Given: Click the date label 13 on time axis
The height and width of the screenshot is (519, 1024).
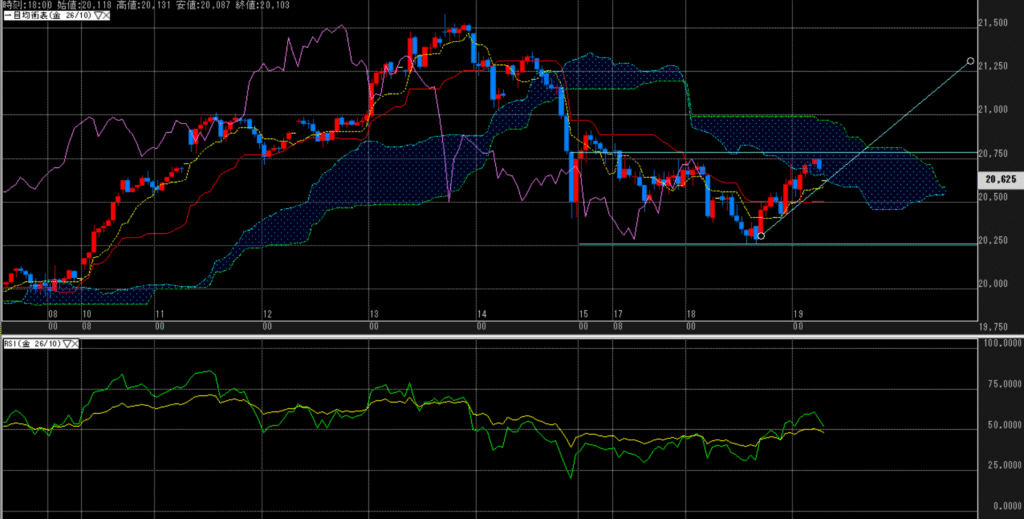Looking at the screenshot, I should (x=372, y=313).
